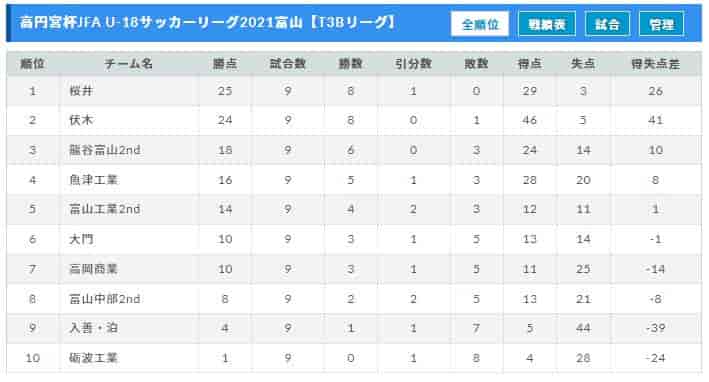Open the 全順位 tab
Screen dimensions: 709x382
click(x=480, y=24)
